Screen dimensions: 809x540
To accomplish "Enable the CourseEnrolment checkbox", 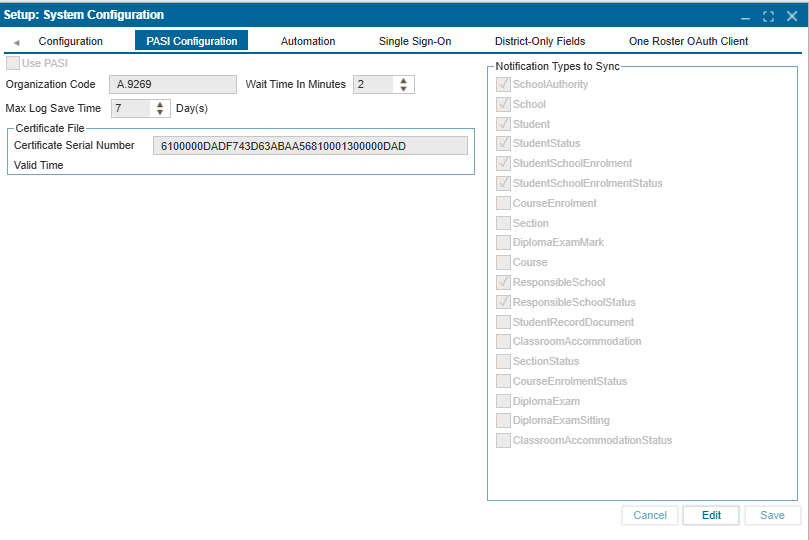I will pos(503,203).
